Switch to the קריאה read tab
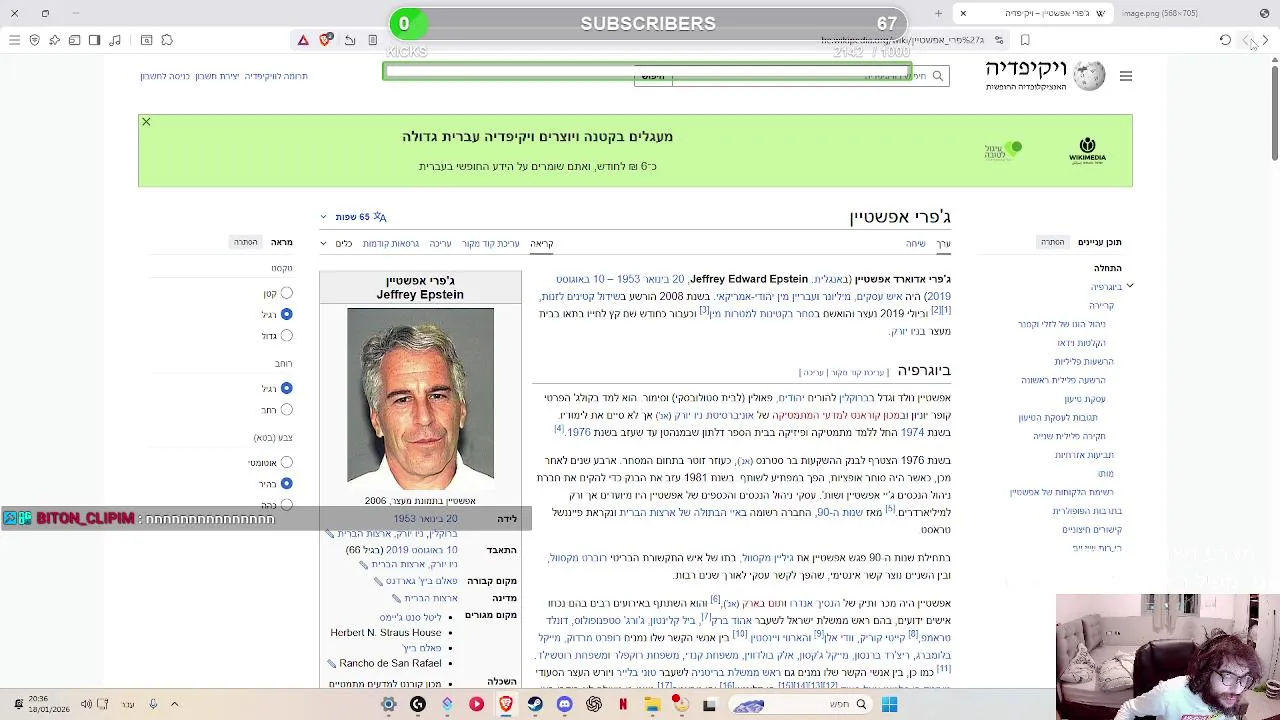Image resolution: width=1280 pixels, height=720 pixels. pos(541,243)
